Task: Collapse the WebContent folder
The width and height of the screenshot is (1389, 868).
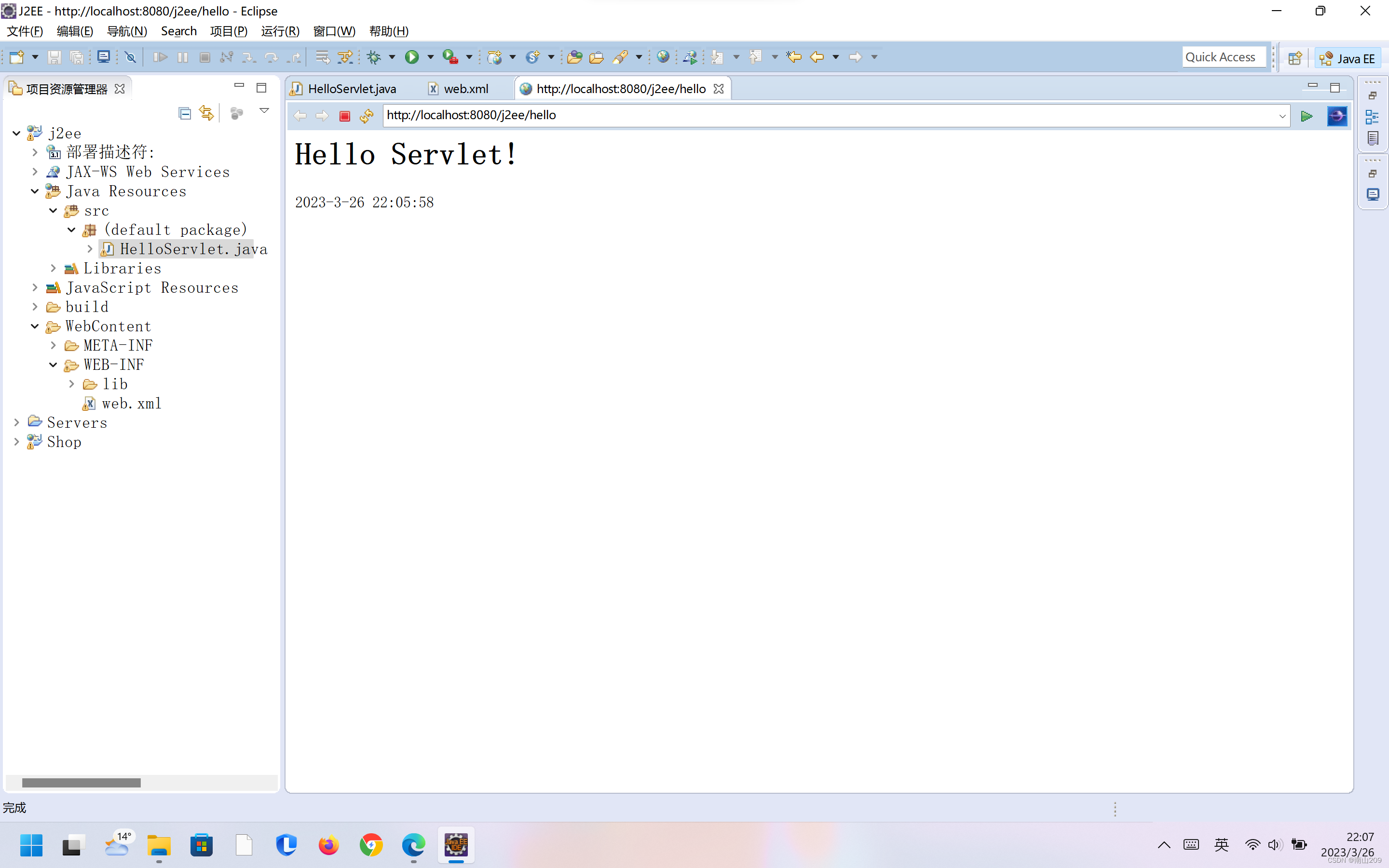Action: pyautogui.click(x=34, y=326)
